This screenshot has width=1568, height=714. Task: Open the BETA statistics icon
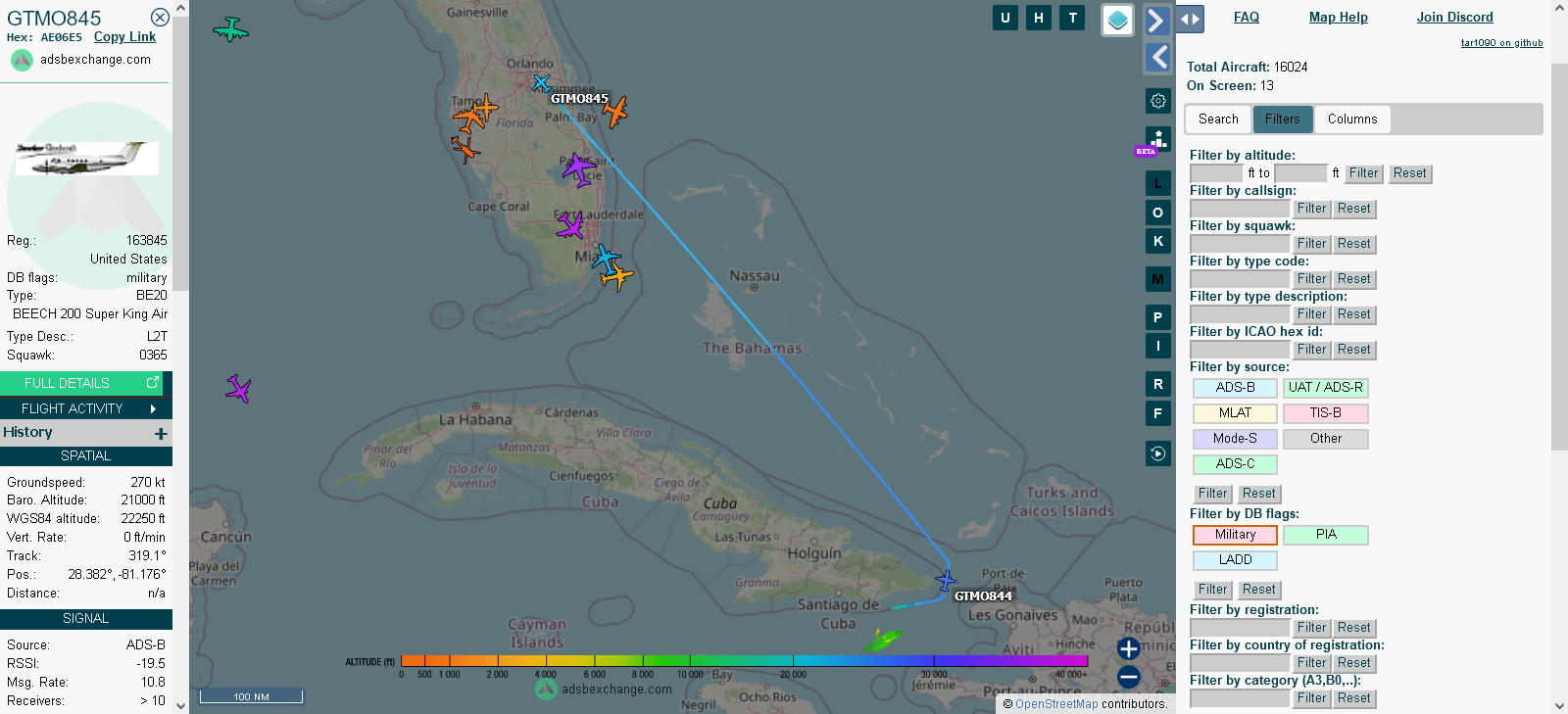pyautogui.click(x=1157, y=140)
